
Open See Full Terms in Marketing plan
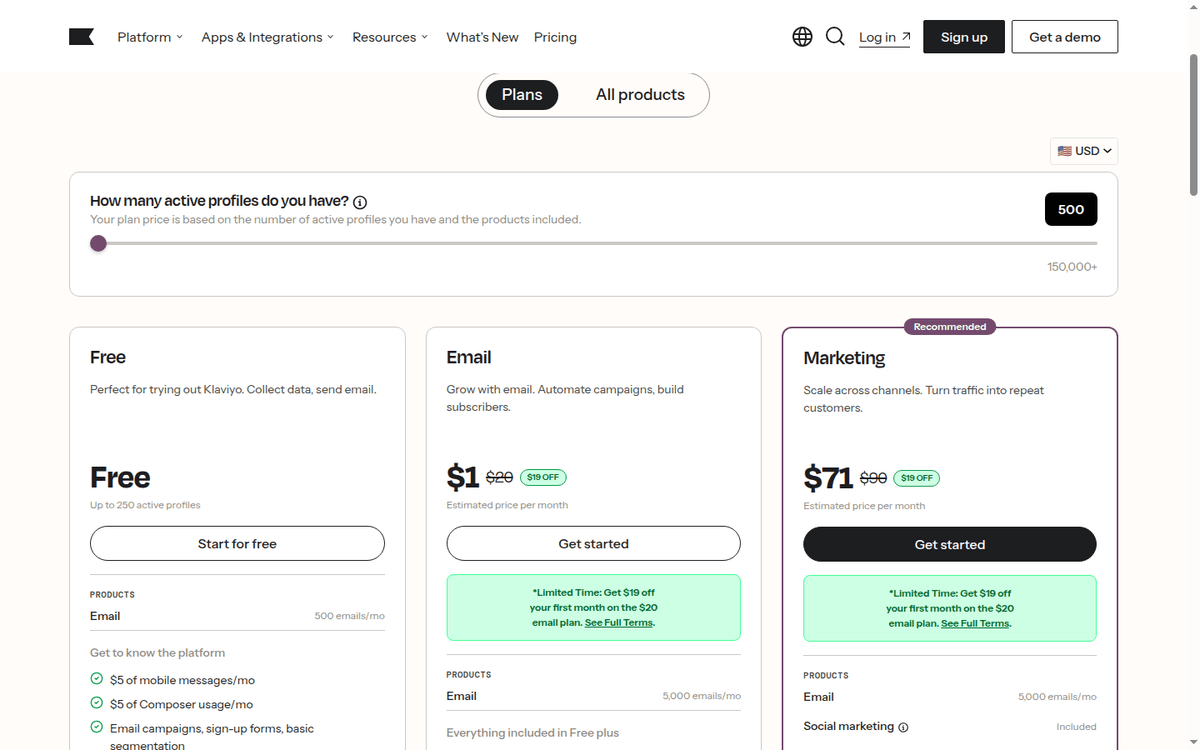(x=975, y=623)
